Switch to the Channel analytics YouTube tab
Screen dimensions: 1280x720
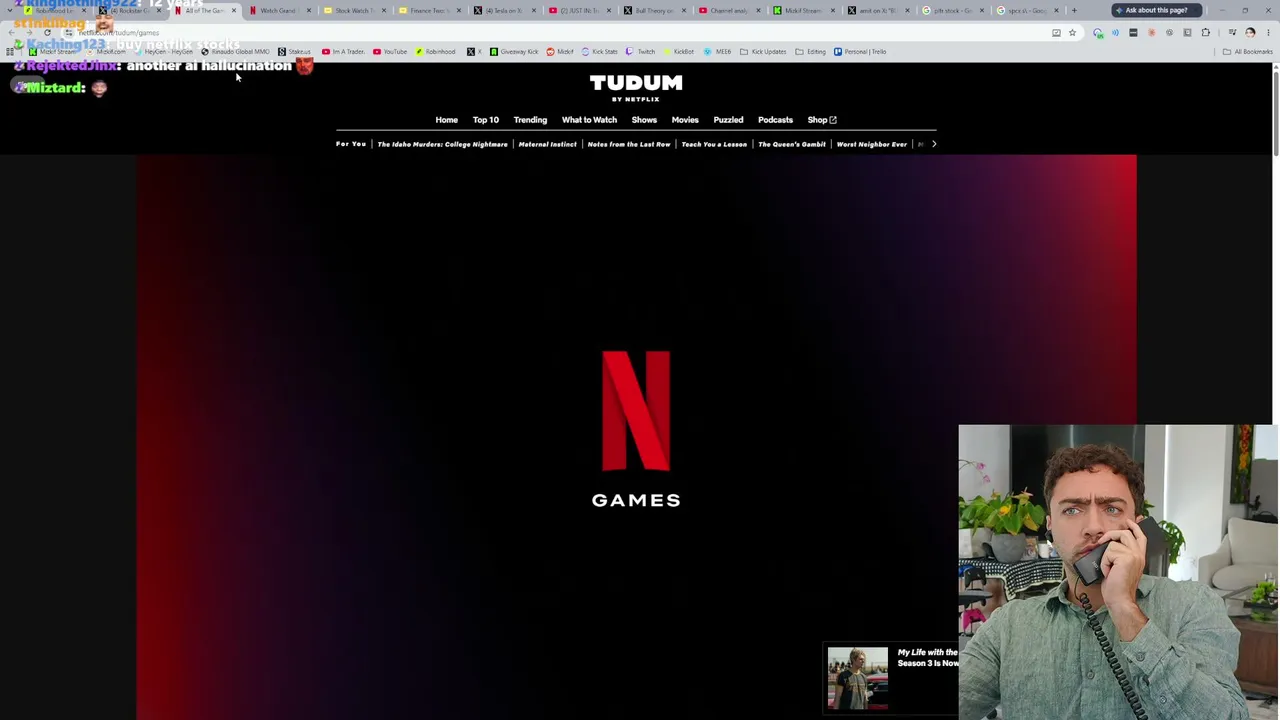point(728,11)
